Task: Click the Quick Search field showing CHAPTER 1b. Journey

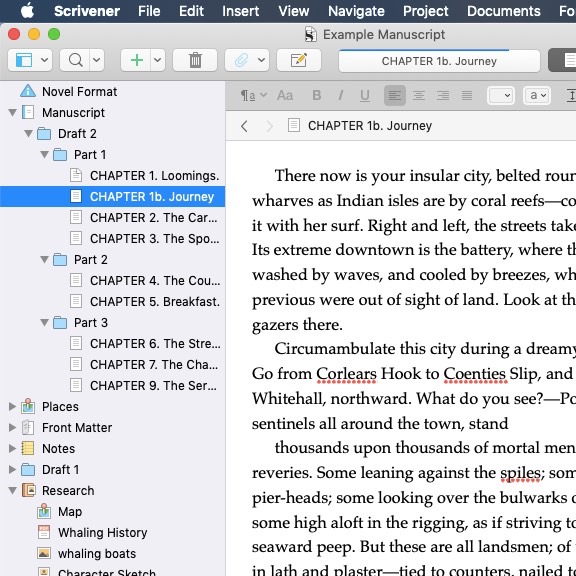Action: click(x=439, y=61)
